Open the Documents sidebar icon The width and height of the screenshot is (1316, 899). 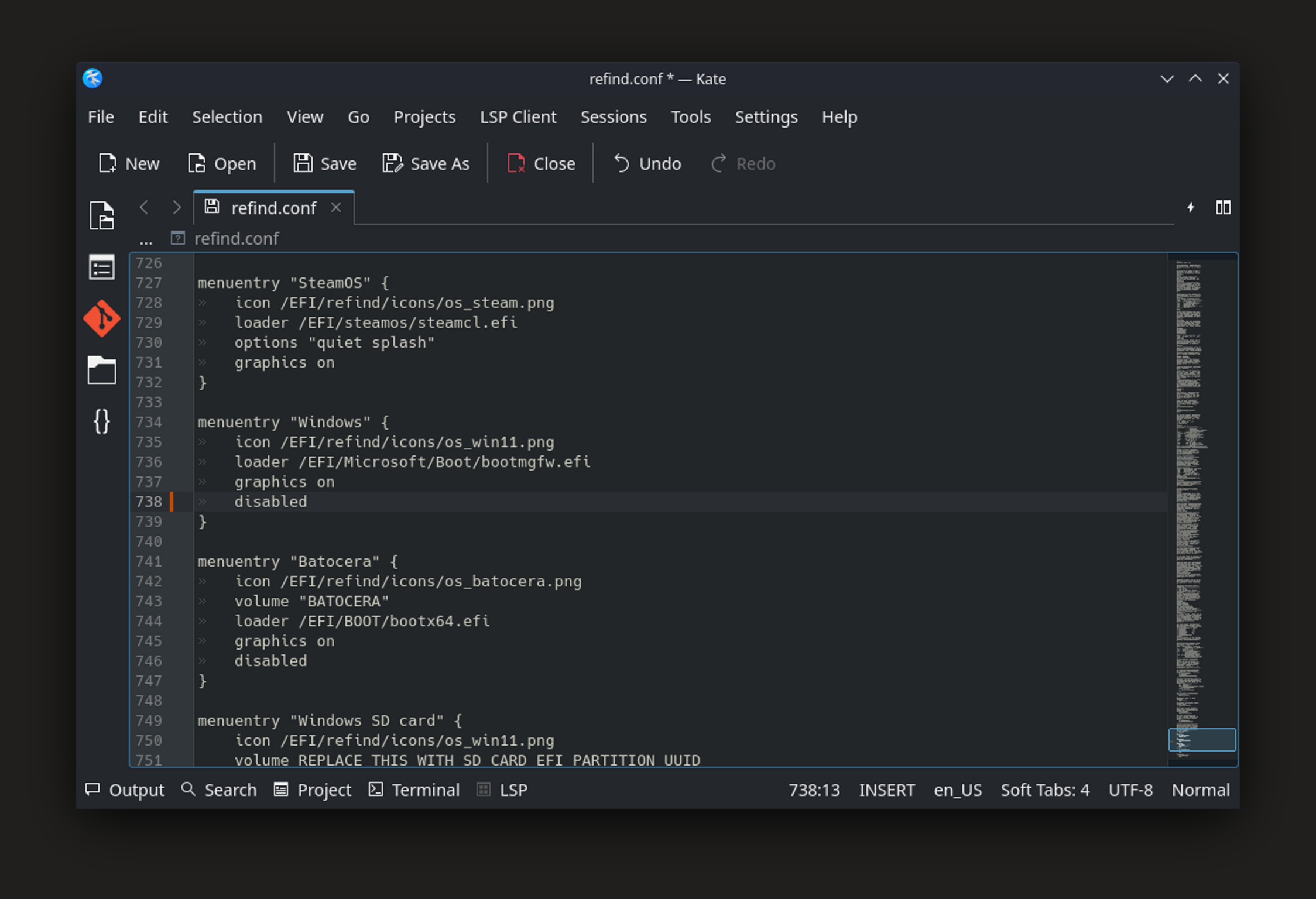click(x=102, y=215)
